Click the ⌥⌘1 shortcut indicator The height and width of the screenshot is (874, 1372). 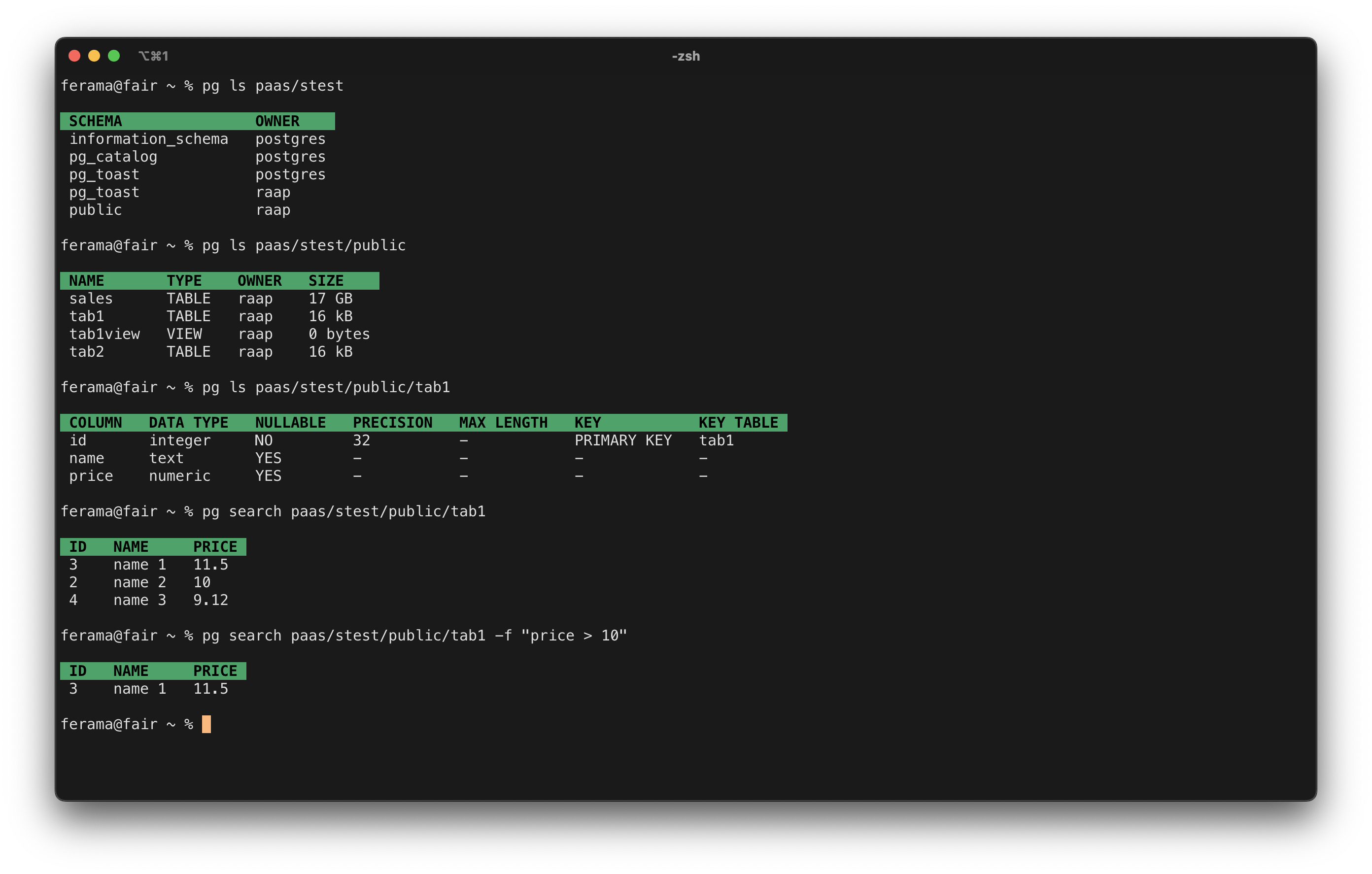[x=153, y=56]
